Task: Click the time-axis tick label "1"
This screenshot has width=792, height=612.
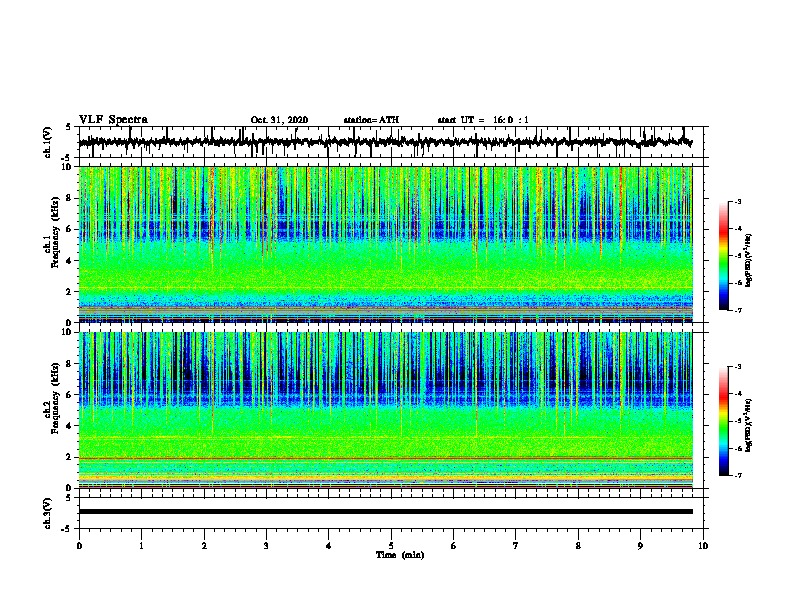Action: (x=141, y=546)
